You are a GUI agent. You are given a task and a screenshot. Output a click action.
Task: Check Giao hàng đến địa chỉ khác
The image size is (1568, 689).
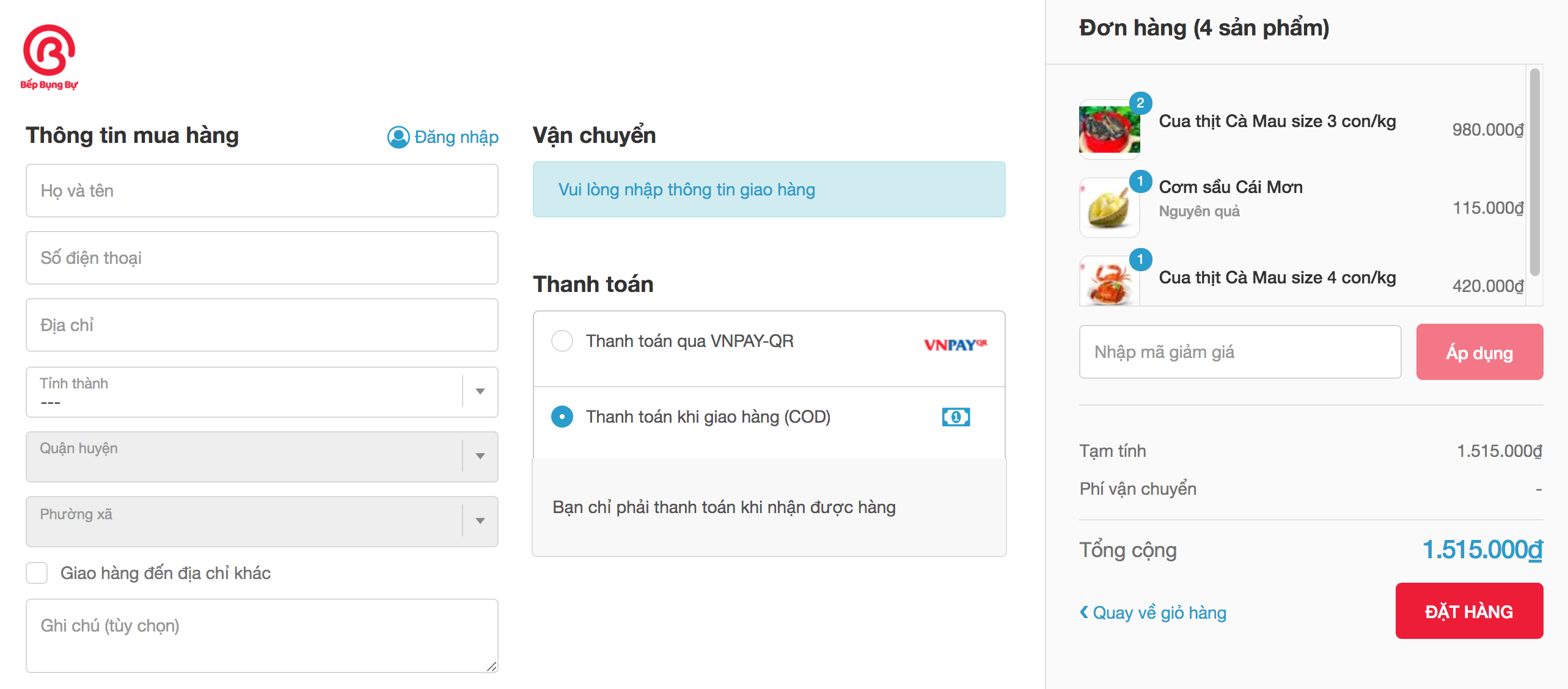coord(37,573)
